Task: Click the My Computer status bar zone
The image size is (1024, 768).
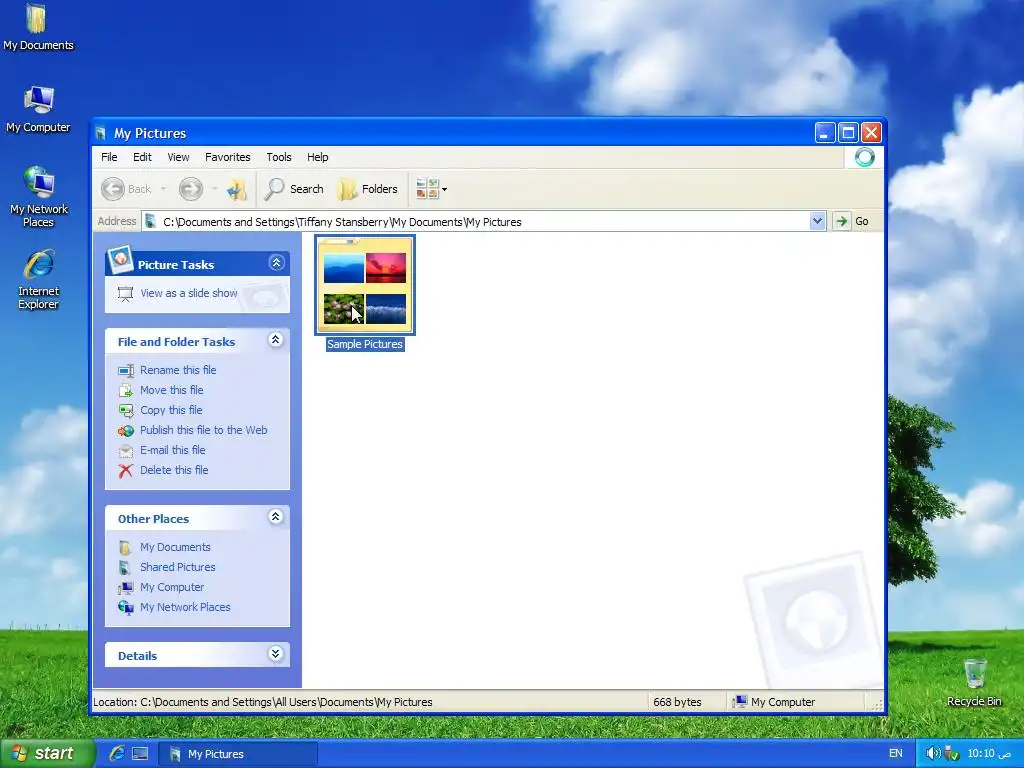Action: (x=774, y=702)
